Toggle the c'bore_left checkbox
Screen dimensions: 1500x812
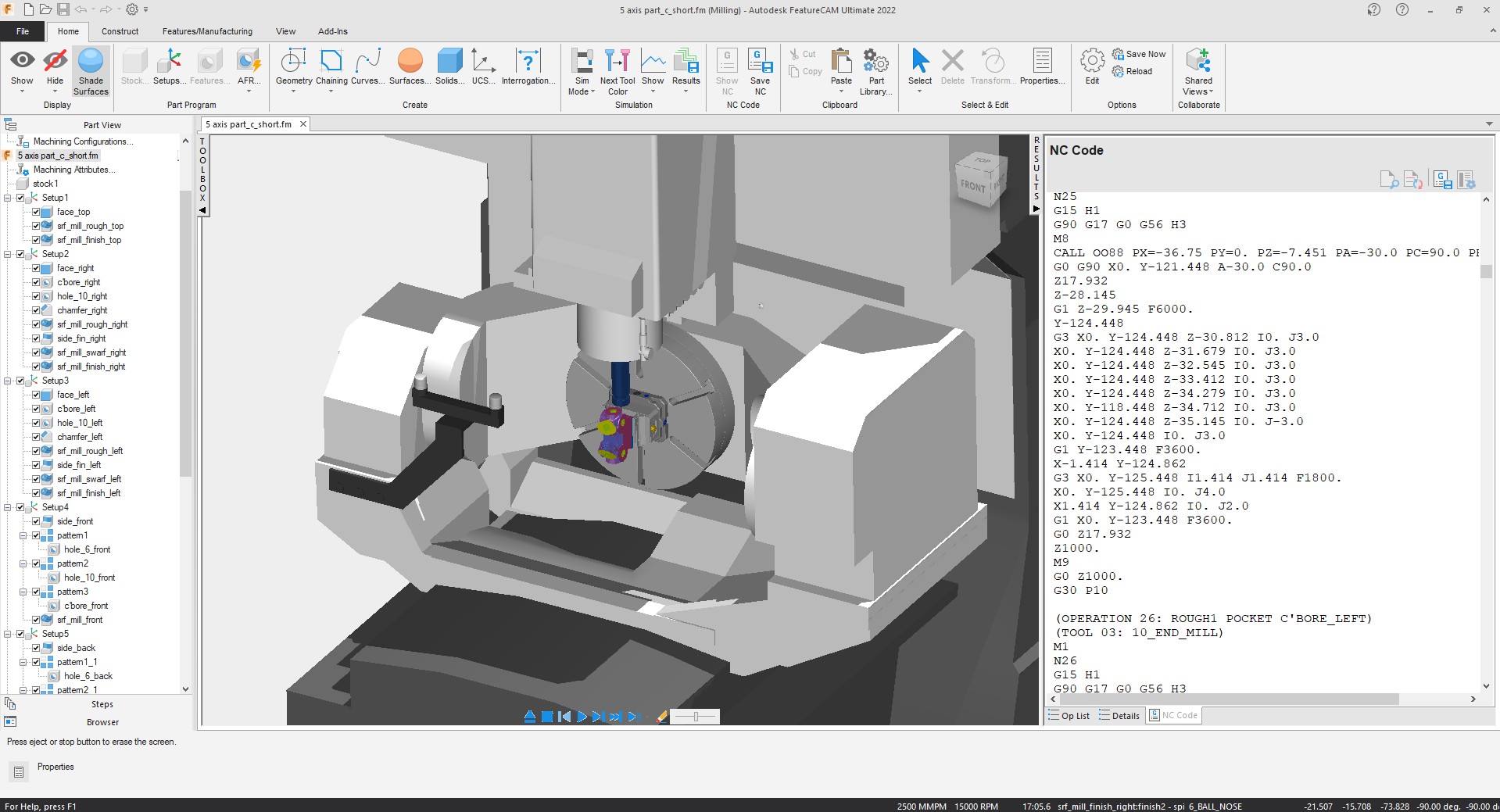(36, 409)
